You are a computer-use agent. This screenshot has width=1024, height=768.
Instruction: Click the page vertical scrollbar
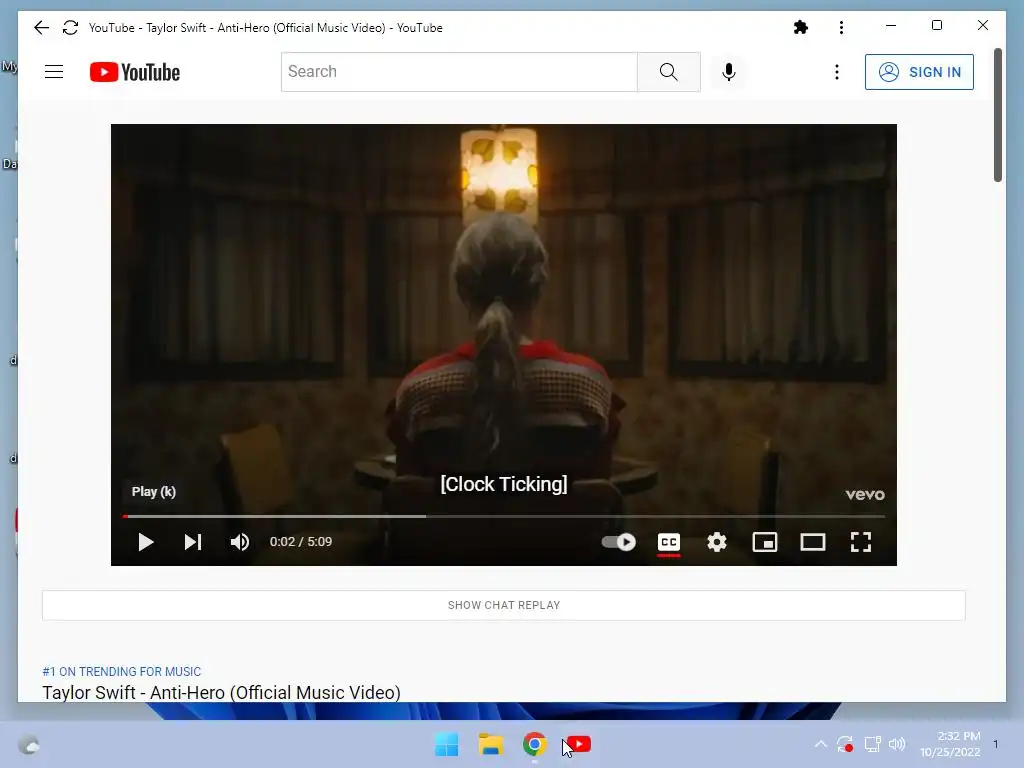click(x=997, y=115)
